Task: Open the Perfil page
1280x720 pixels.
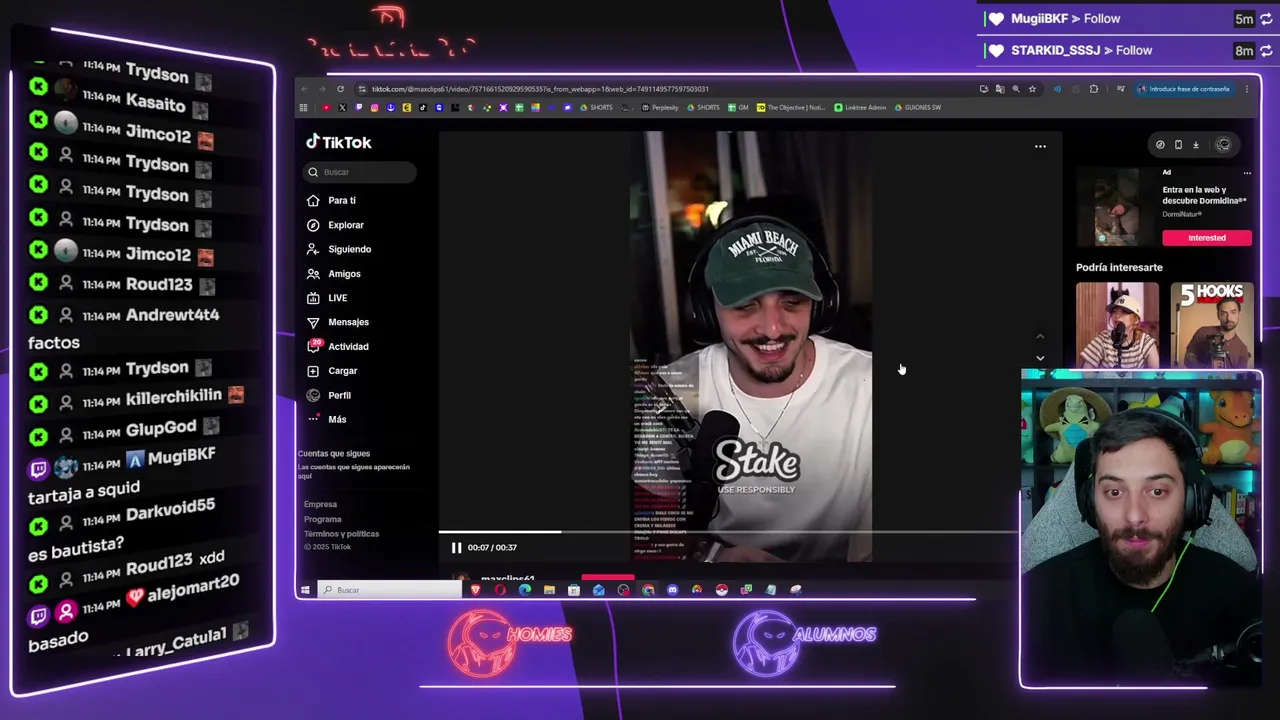Action: coord(329,395)
